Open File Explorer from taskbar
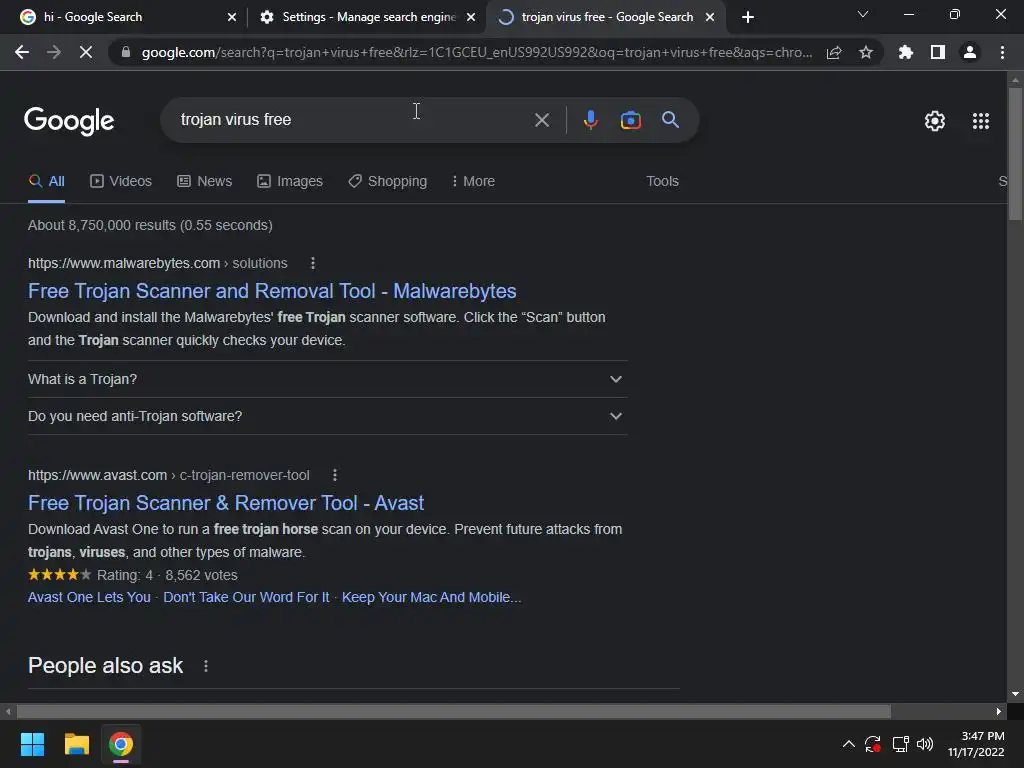The height and width of the screenshot is (768, 1024). pos(76,744)
